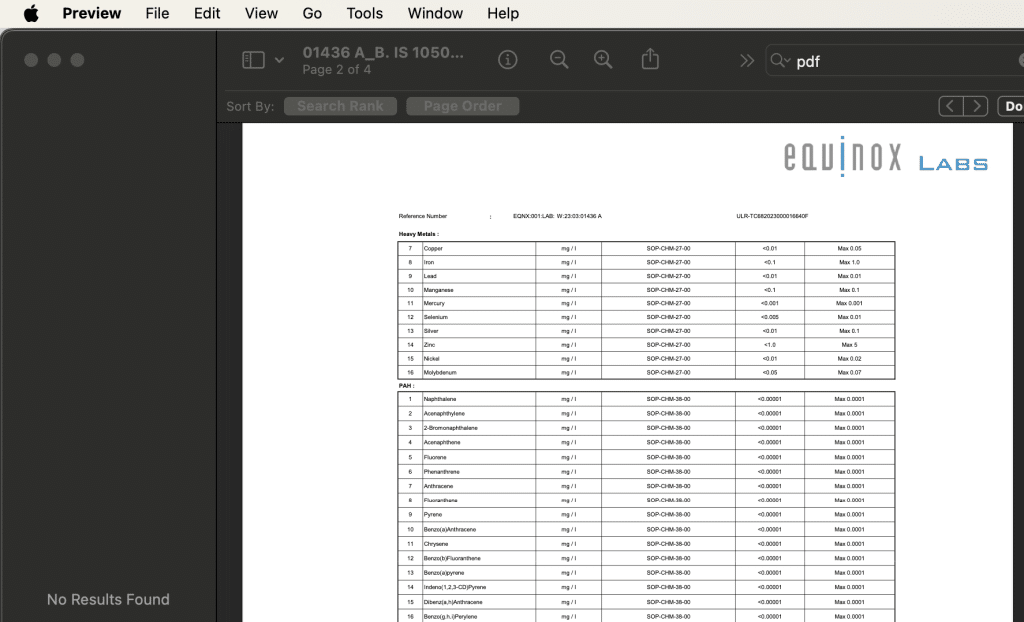The height and width of the screenshot is (622, 1024).
Task: Expand the toolbar overflow chevron
Action: tap(746, 59)
